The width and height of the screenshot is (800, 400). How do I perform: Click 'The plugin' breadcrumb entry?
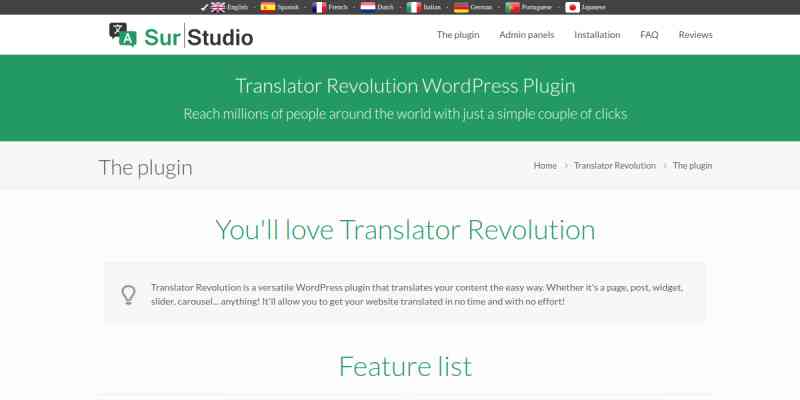coord(692,165)
